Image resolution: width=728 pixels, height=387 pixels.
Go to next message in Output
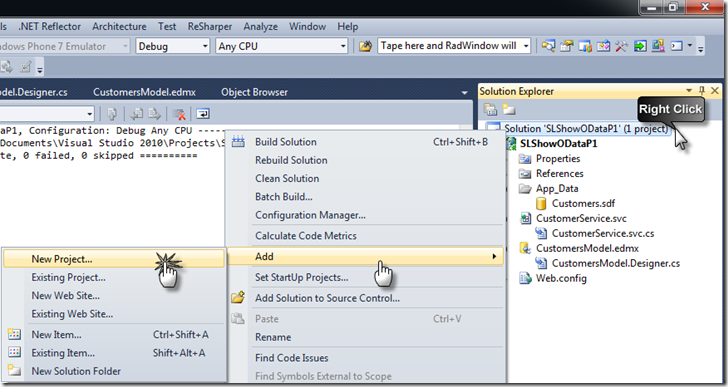point(154,114)
